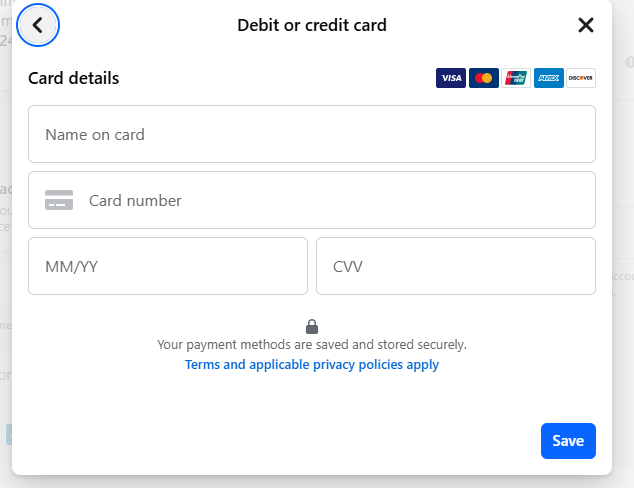
Task: Focus the Card number input field
Action: [x=312, y=200]
